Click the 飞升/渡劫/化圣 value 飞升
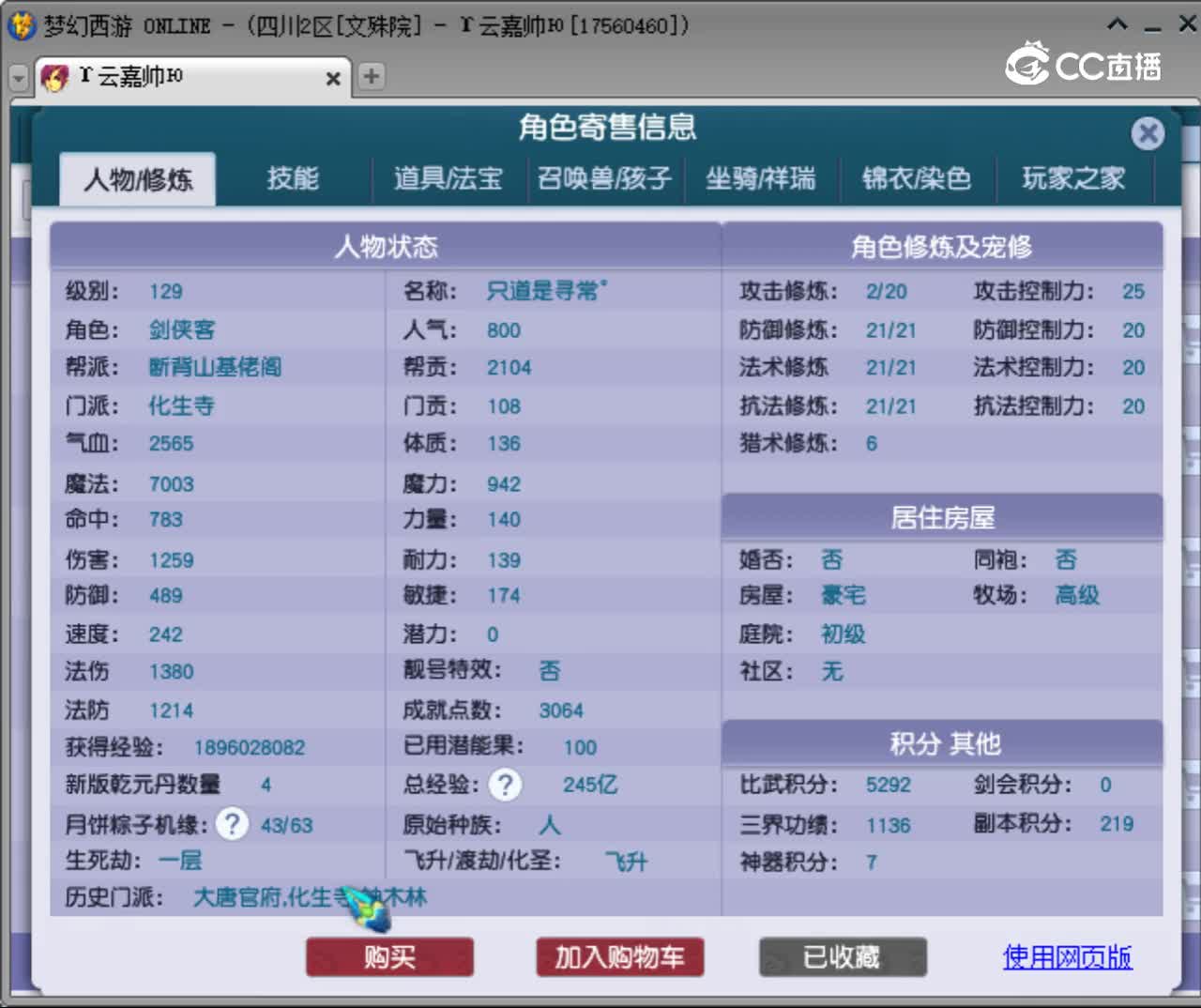The width and height of the screenshot is (1201, 1008). click(x=627, y=862)
